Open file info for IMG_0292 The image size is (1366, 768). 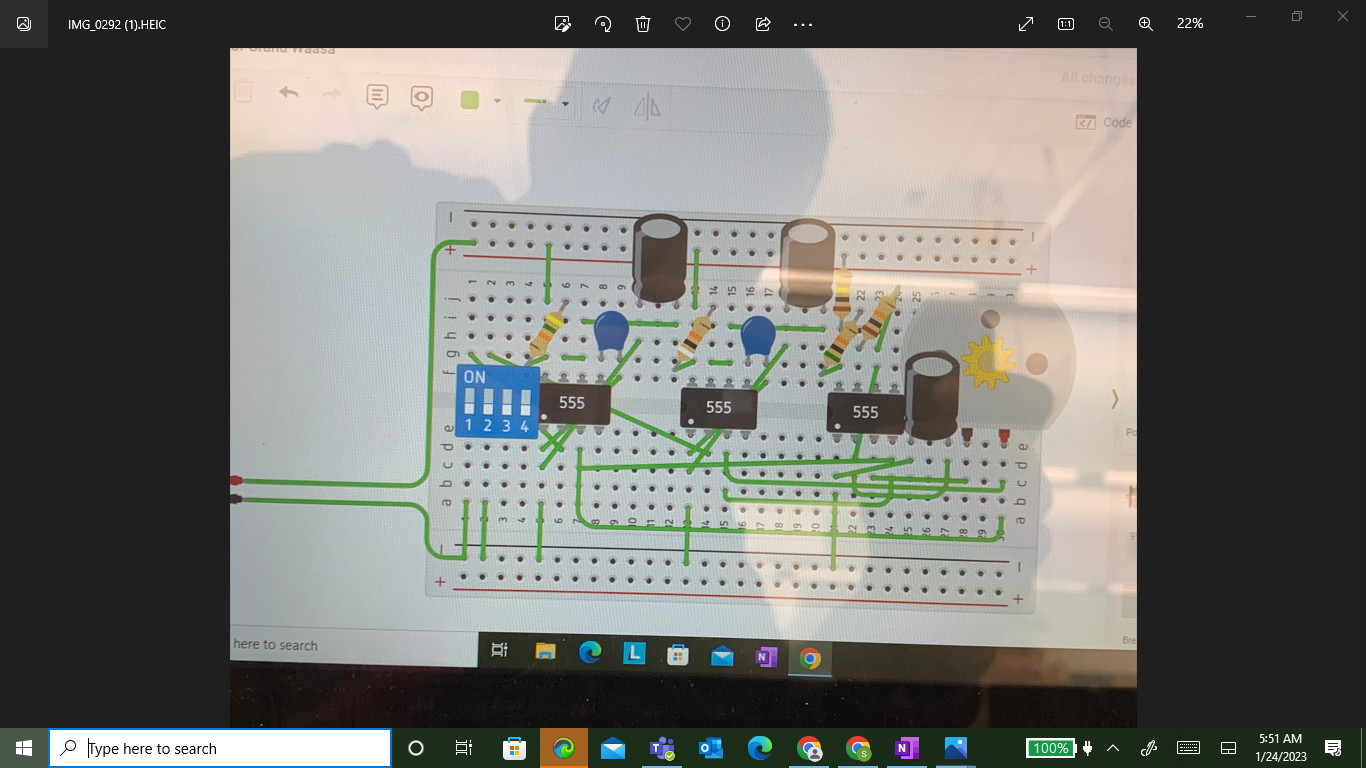click(x=723, y=23)
